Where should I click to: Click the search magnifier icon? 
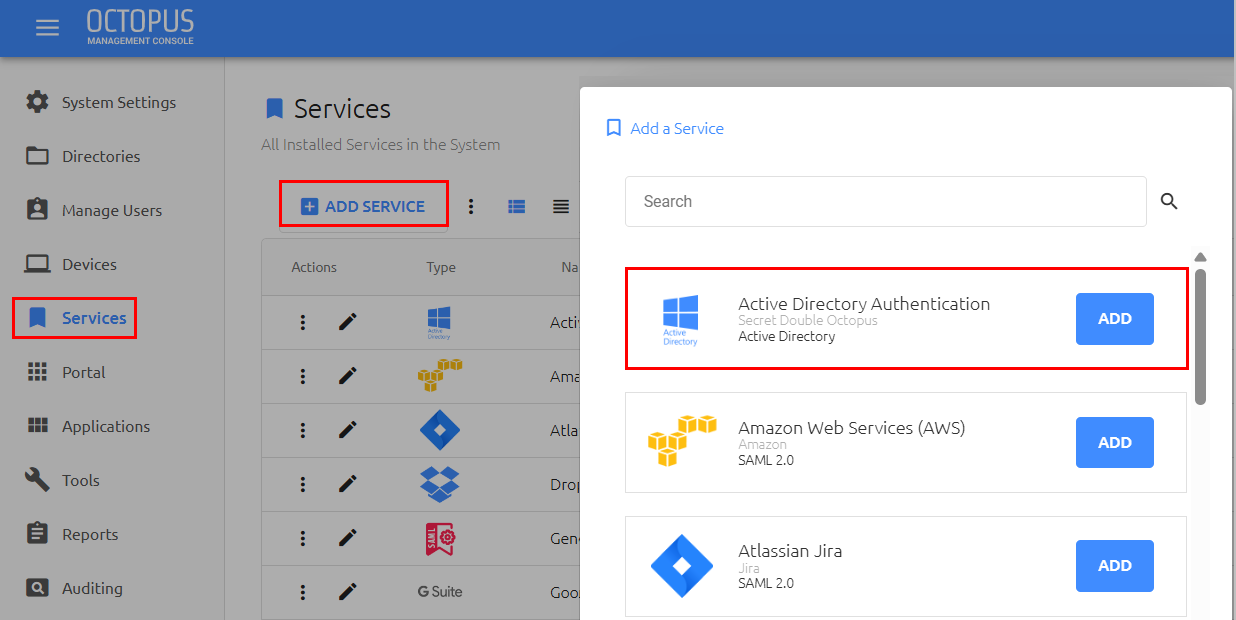tap(1169, 201)
